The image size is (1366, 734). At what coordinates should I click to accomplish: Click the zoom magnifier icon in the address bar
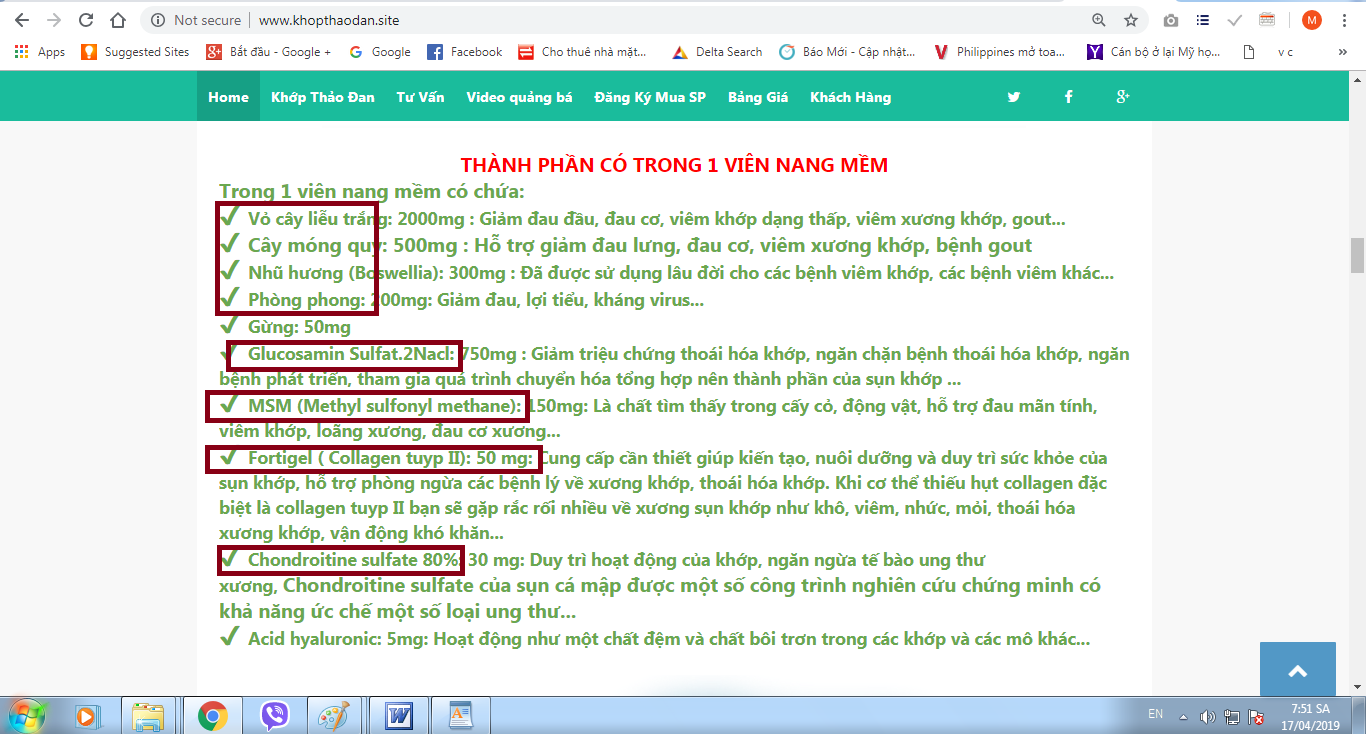[x=1099, y=20]
